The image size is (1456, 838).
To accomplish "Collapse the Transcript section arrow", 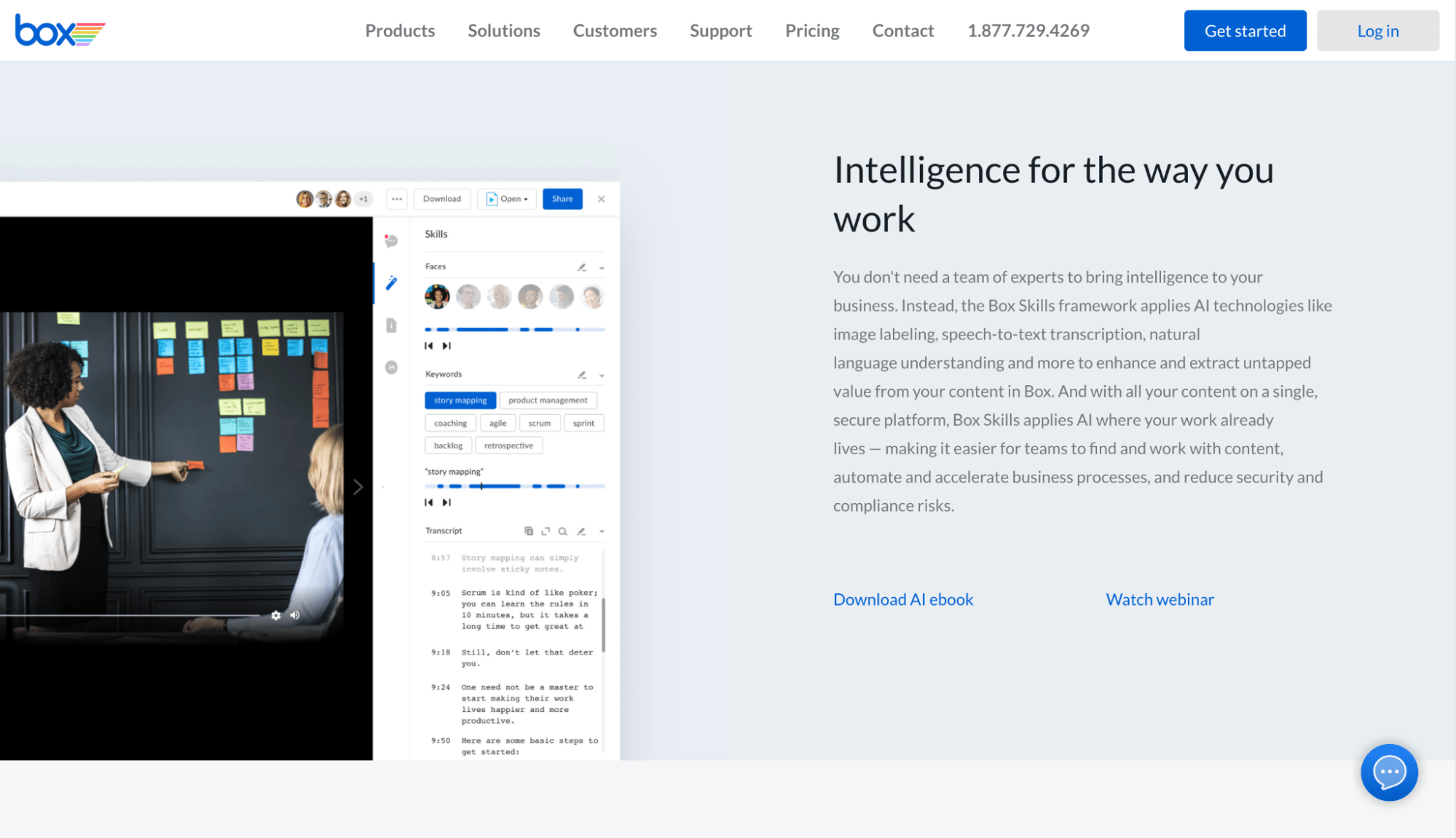I will click(x=602, y=531).
